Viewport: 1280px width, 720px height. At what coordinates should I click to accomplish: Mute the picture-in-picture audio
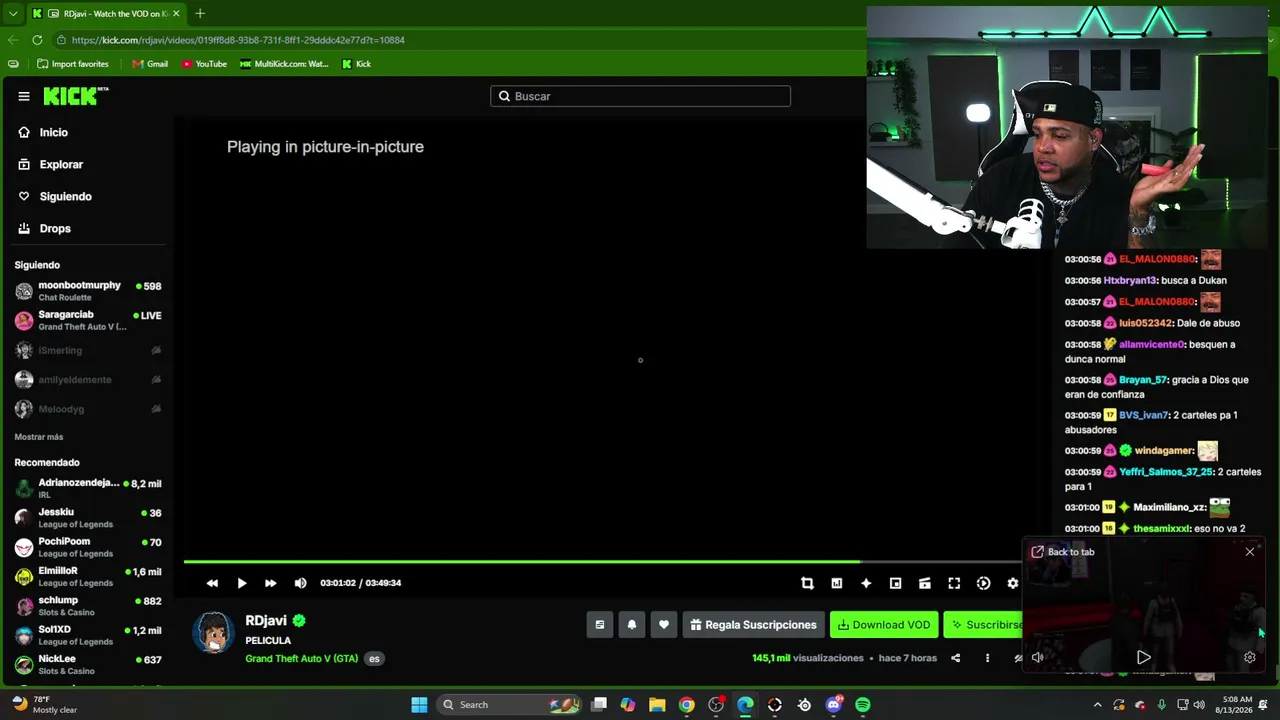(x=1038, y=658)
